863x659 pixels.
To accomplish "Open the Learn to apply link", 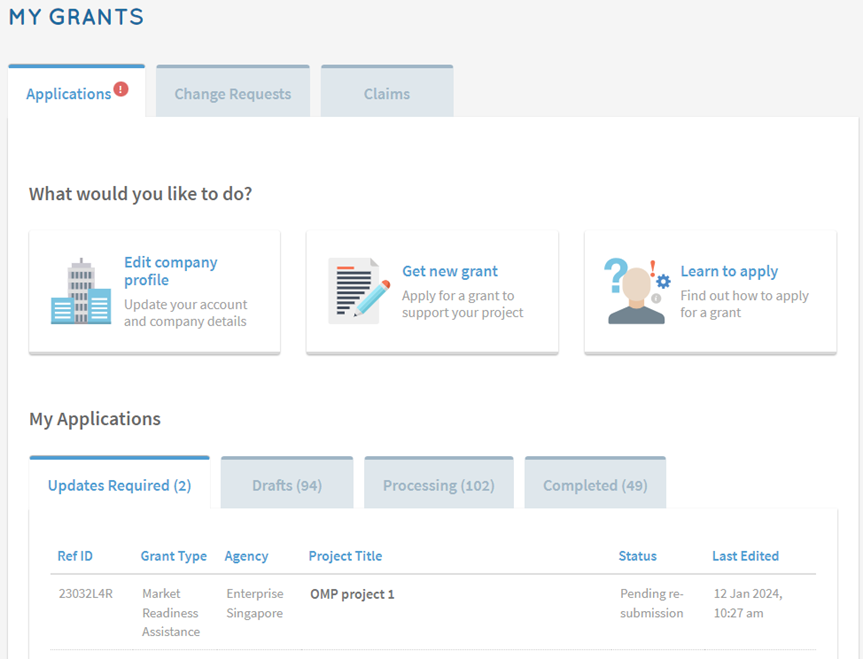I will [728, 271].
